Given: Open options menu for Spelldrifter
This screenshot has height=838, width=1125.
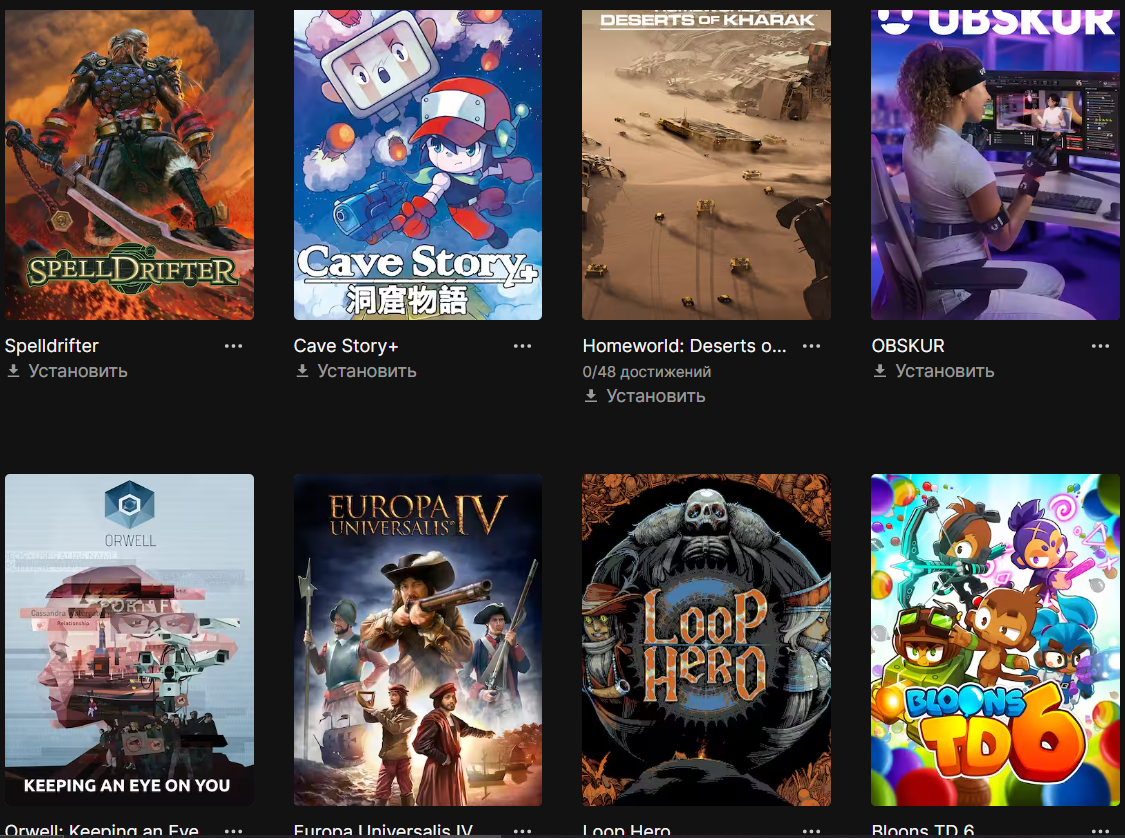Looking at the screenshot, I should (233, 346).
